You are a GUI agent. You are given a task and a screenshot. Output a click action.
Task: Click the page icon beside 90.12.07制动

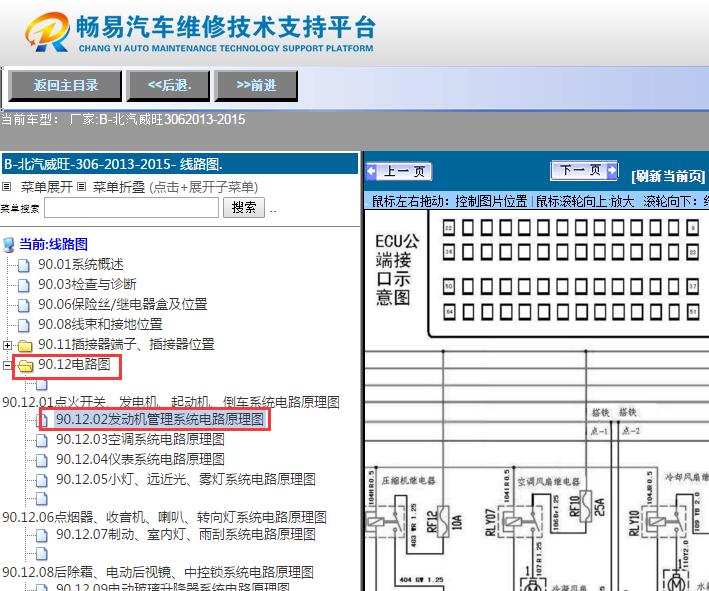[42, 535]
